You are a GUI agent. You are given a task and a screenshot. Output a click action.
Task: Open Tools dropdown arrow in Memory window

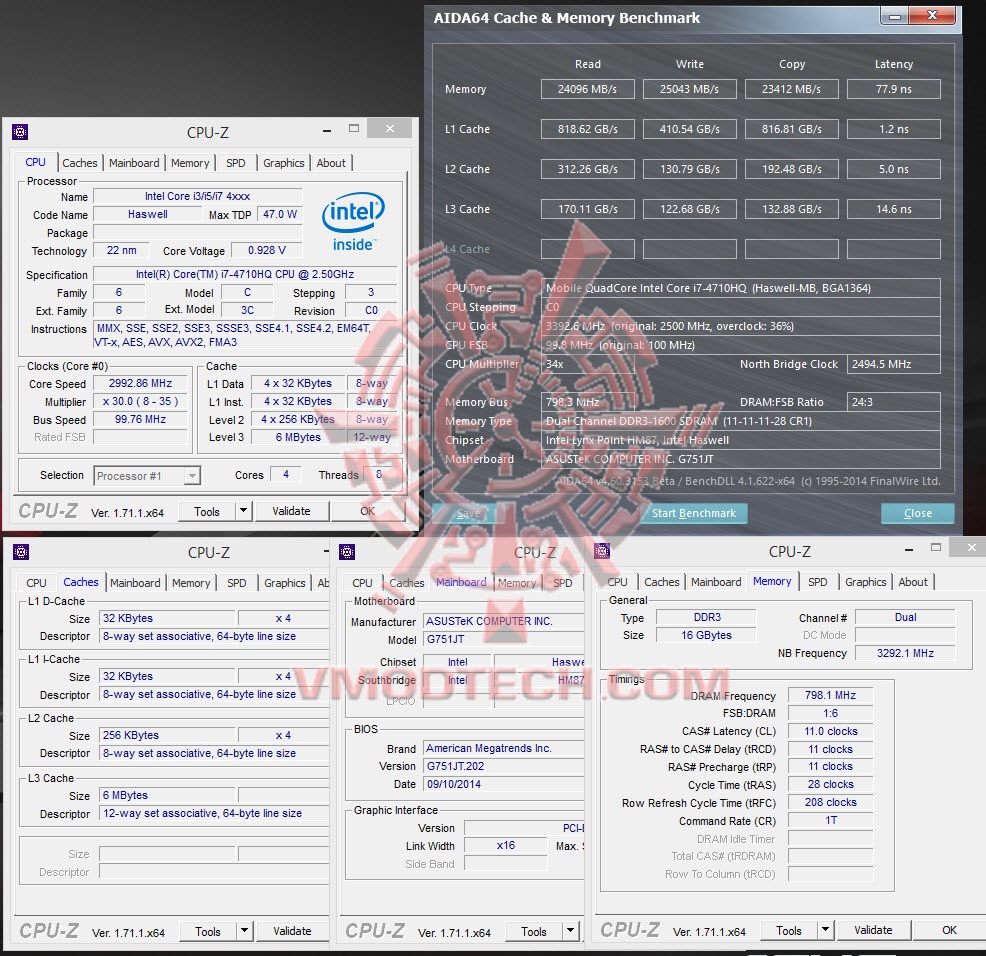coord(826,929)
